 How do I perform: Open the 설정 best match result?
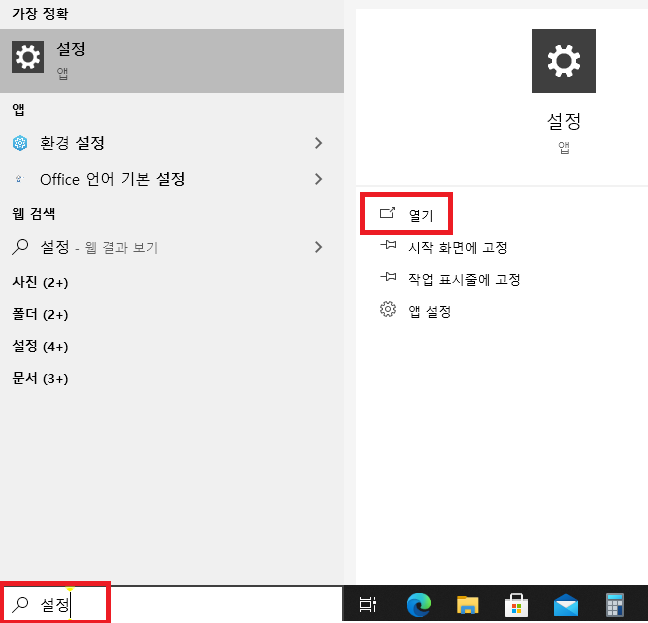pos(172,61)
